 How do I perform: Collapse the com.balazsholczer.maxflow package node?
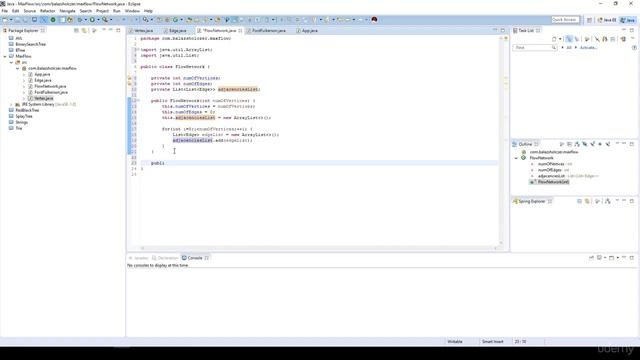[x=18, y=69]
